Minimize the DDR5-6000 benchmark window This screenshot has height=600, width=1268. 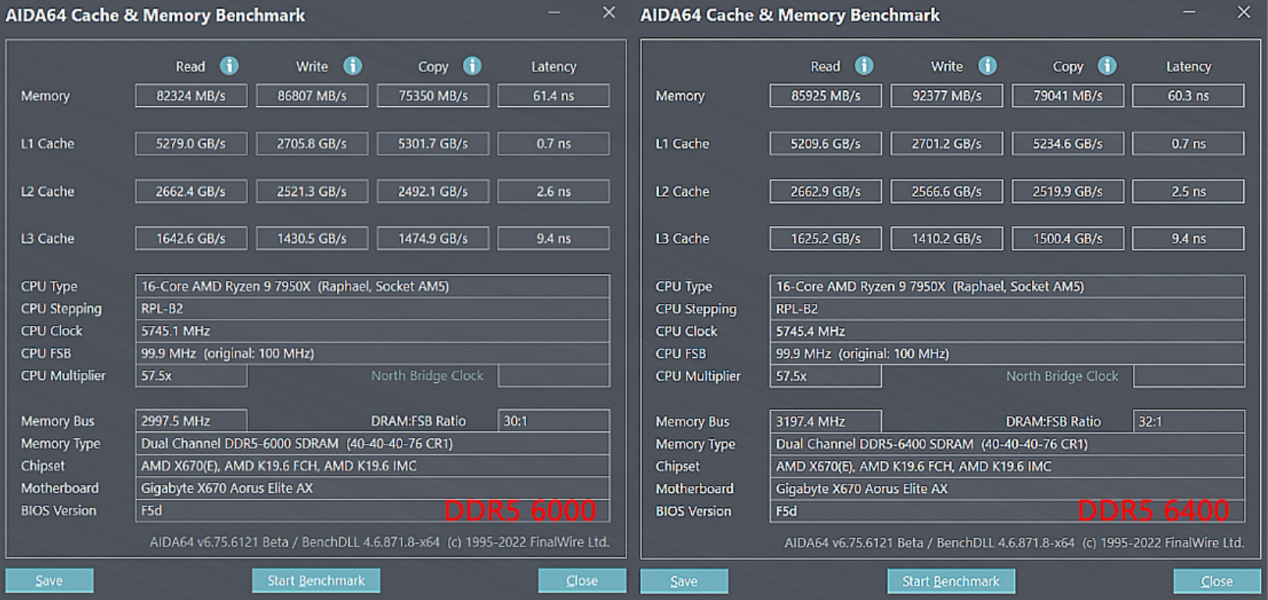pos(554,13)
